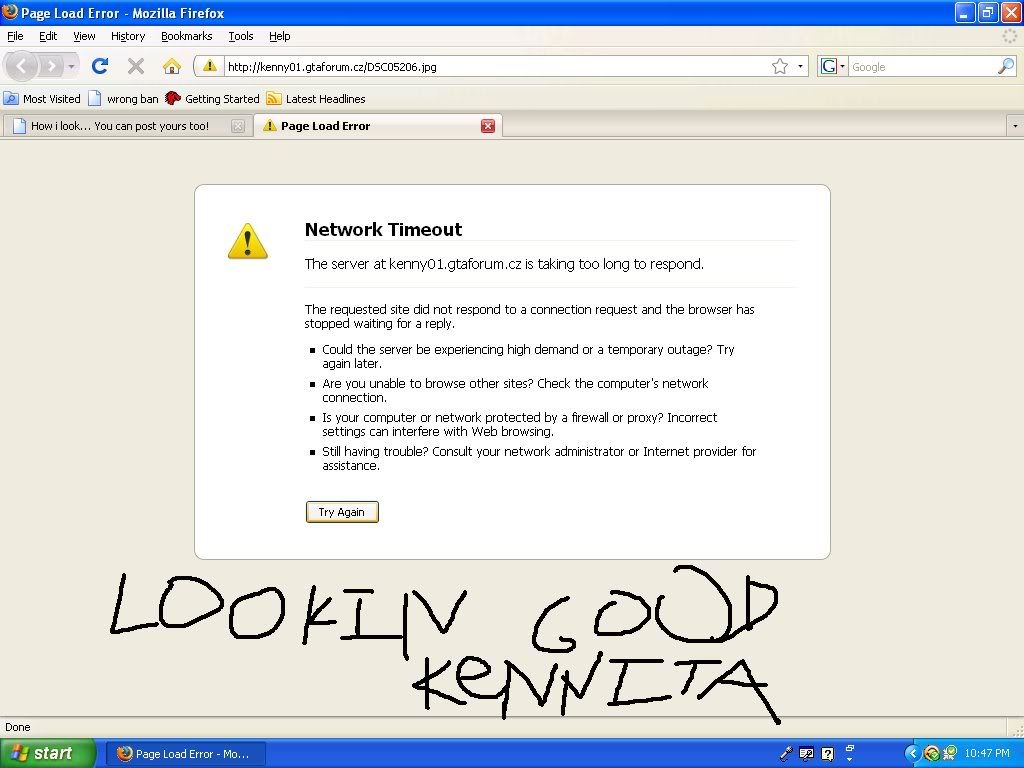Viewport: 1024px width, 768px height.
Task: Bookmark this page with the star icon
Action: (x=780, y=66)
